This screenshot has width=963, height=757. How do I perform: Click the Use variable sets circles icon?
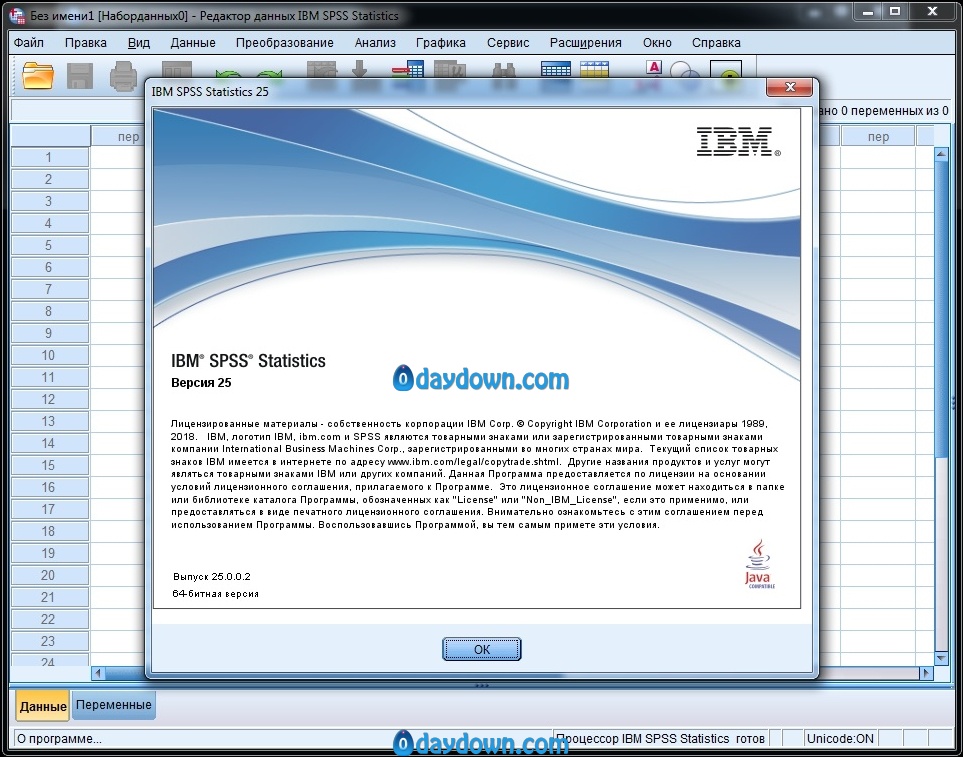685,69
